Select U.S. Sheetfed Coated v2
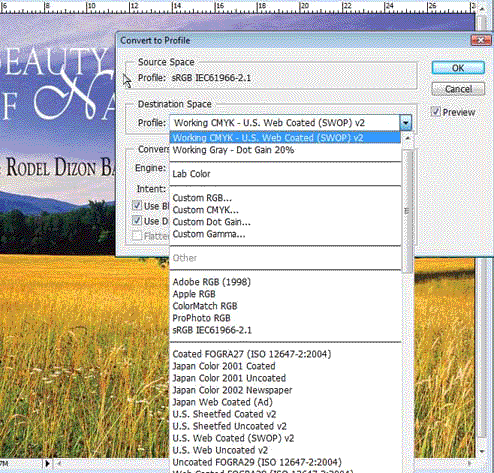494x473 pixels. (x=285, y=414)
